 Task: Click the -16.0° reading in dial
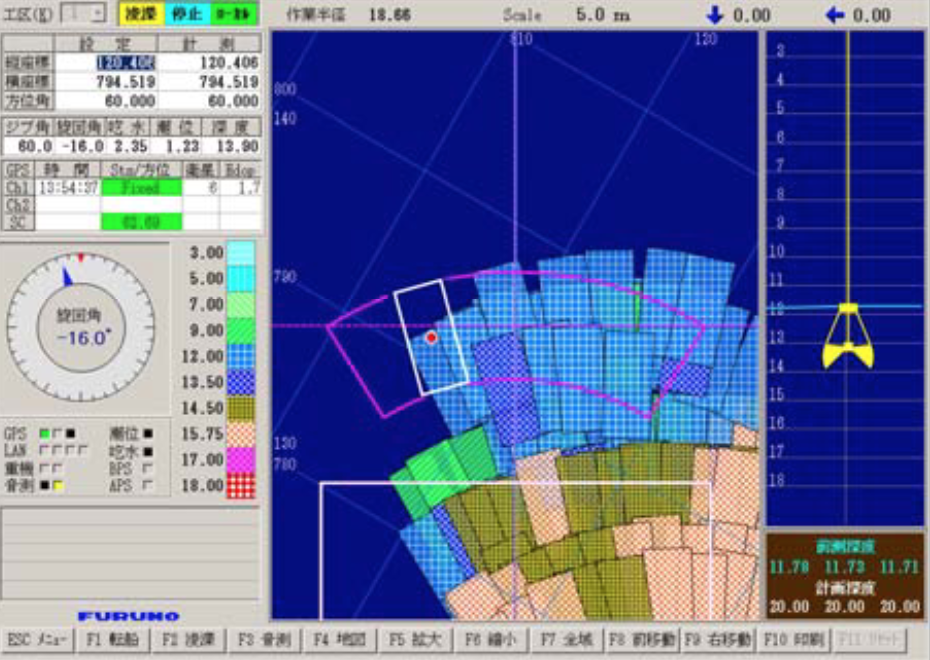coord(82,339)
